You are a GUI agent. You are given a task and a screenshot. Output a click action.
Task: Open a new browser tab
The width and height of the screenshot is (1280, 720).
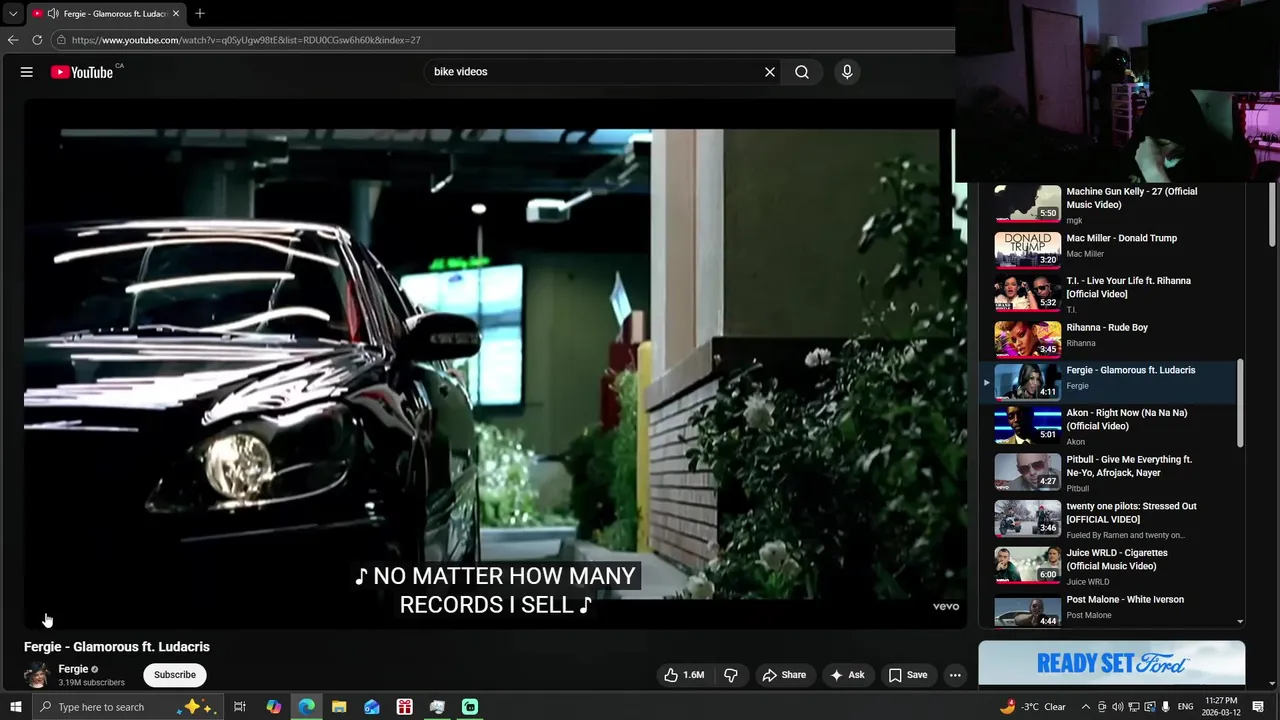click(200, 13)
